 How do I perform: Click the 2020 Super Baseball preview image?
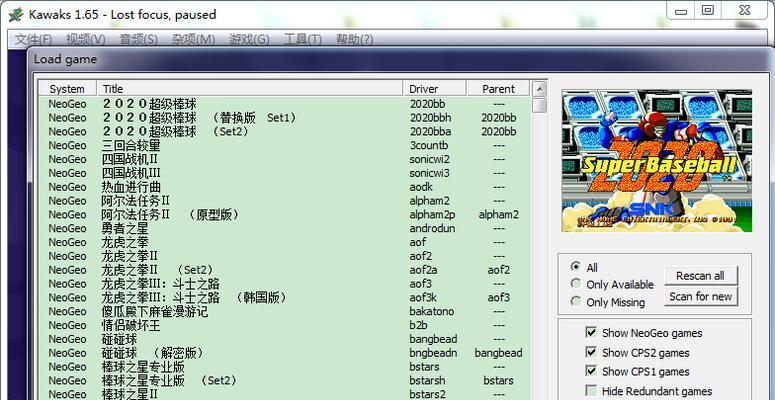(x=657, y=161)
